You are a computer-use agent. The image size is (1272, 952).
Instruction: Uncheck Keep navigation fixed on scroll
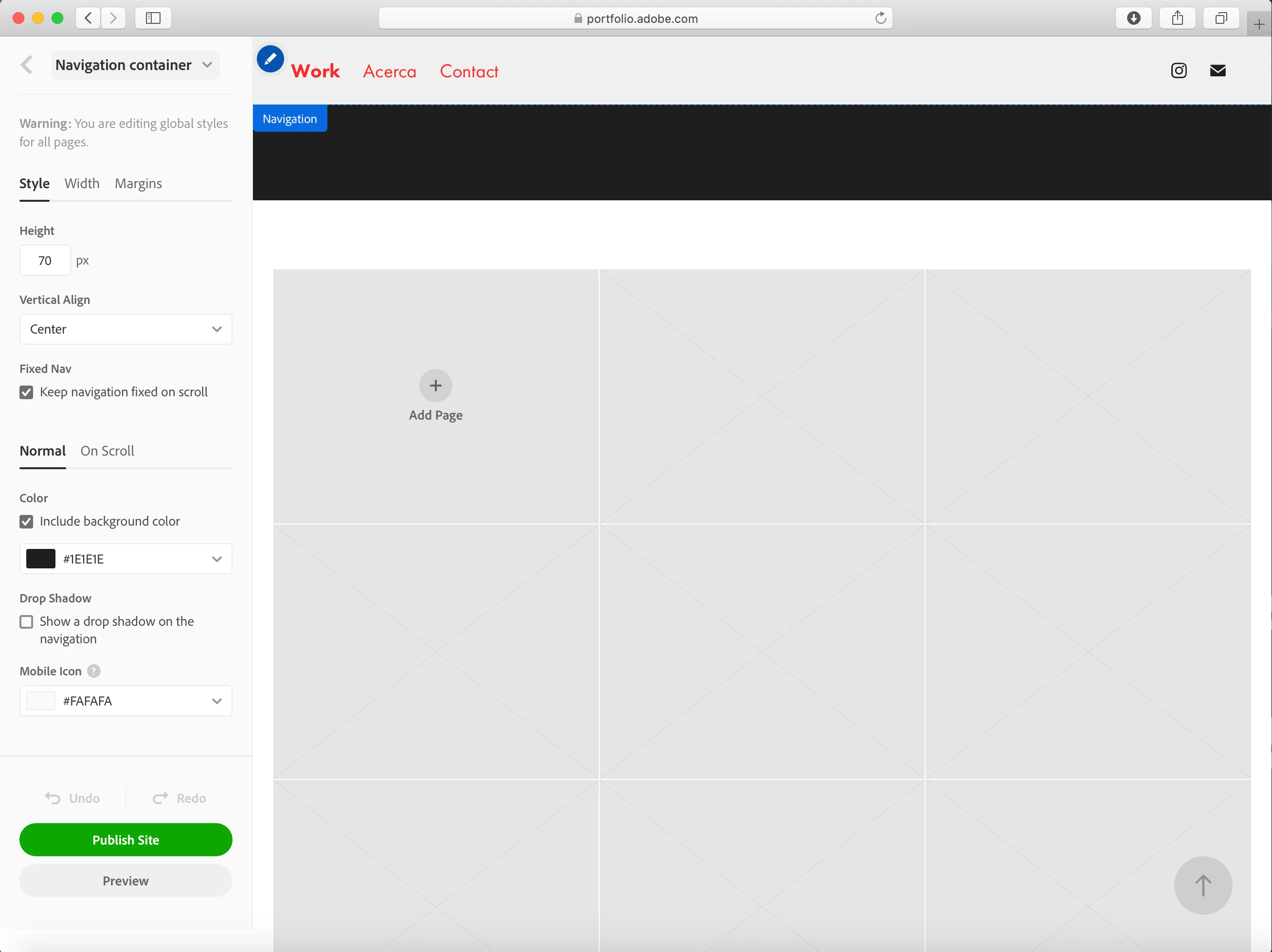26,392
